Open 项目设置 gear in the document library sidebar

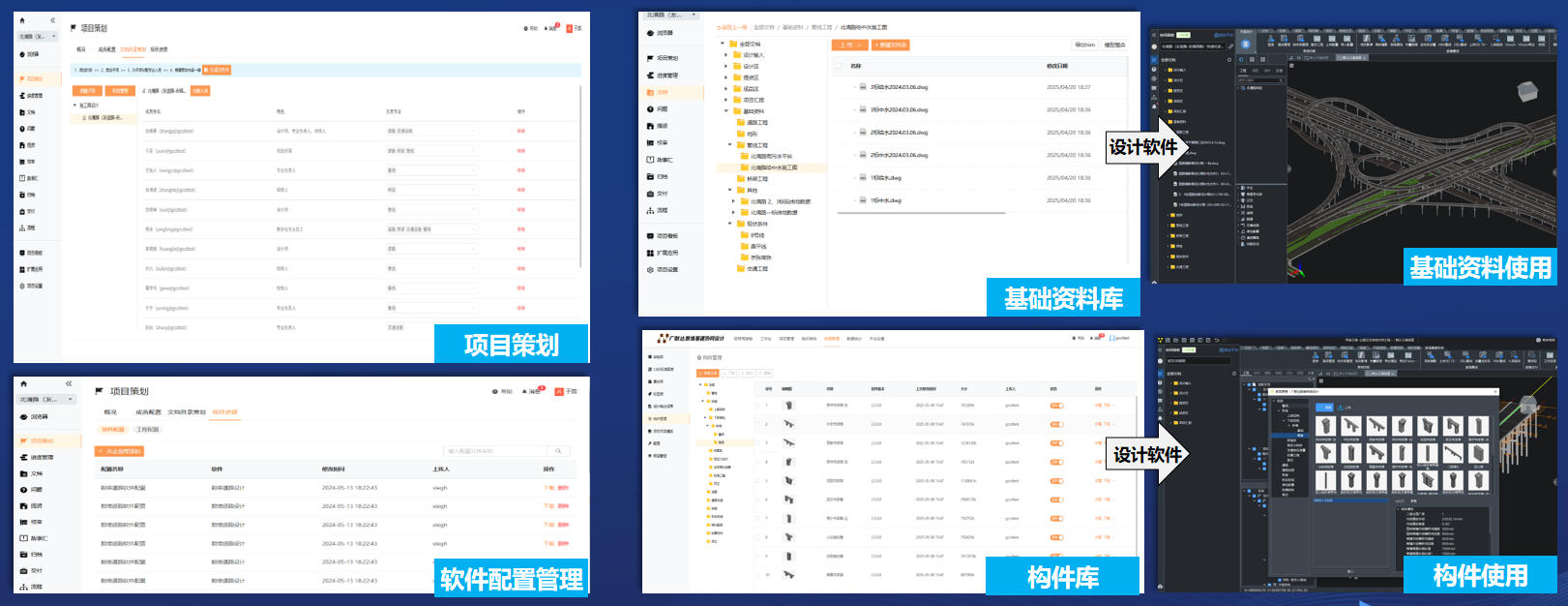point(666,270)
